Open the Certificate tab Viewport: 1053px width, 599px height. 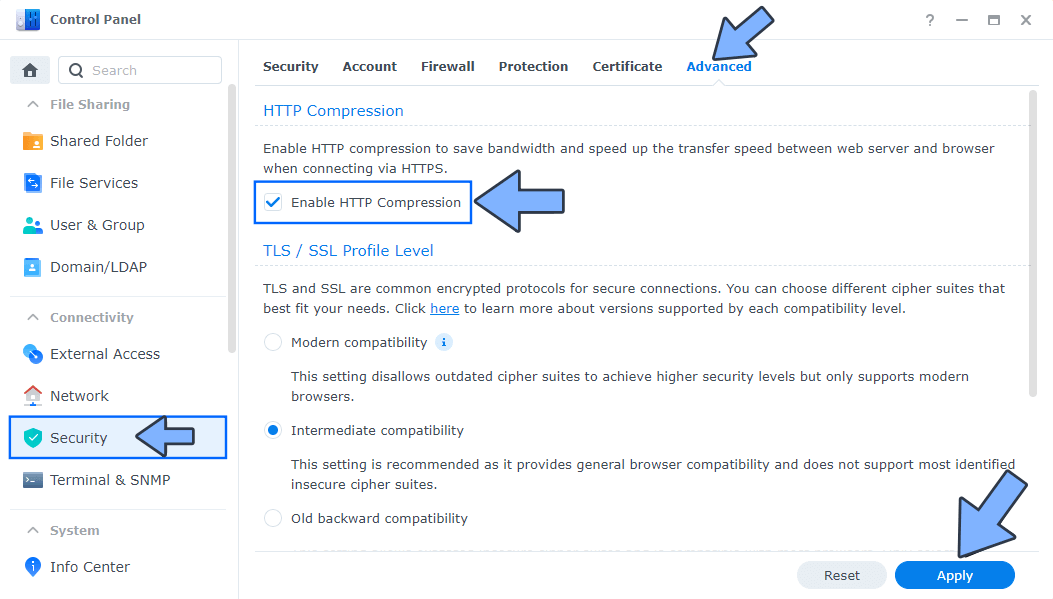point(627,66)
